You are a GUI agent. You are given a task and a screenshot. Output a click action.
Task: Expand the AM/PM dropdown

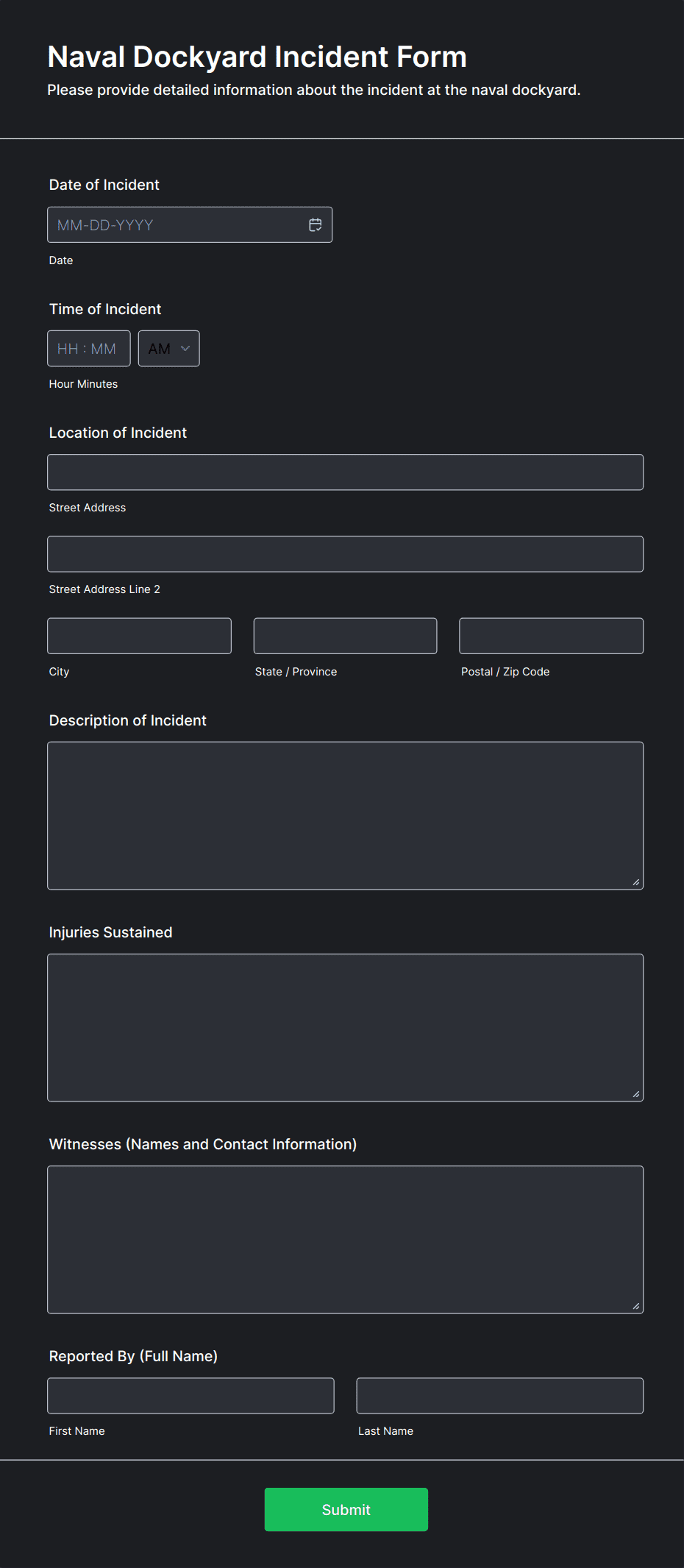point(169,349)
